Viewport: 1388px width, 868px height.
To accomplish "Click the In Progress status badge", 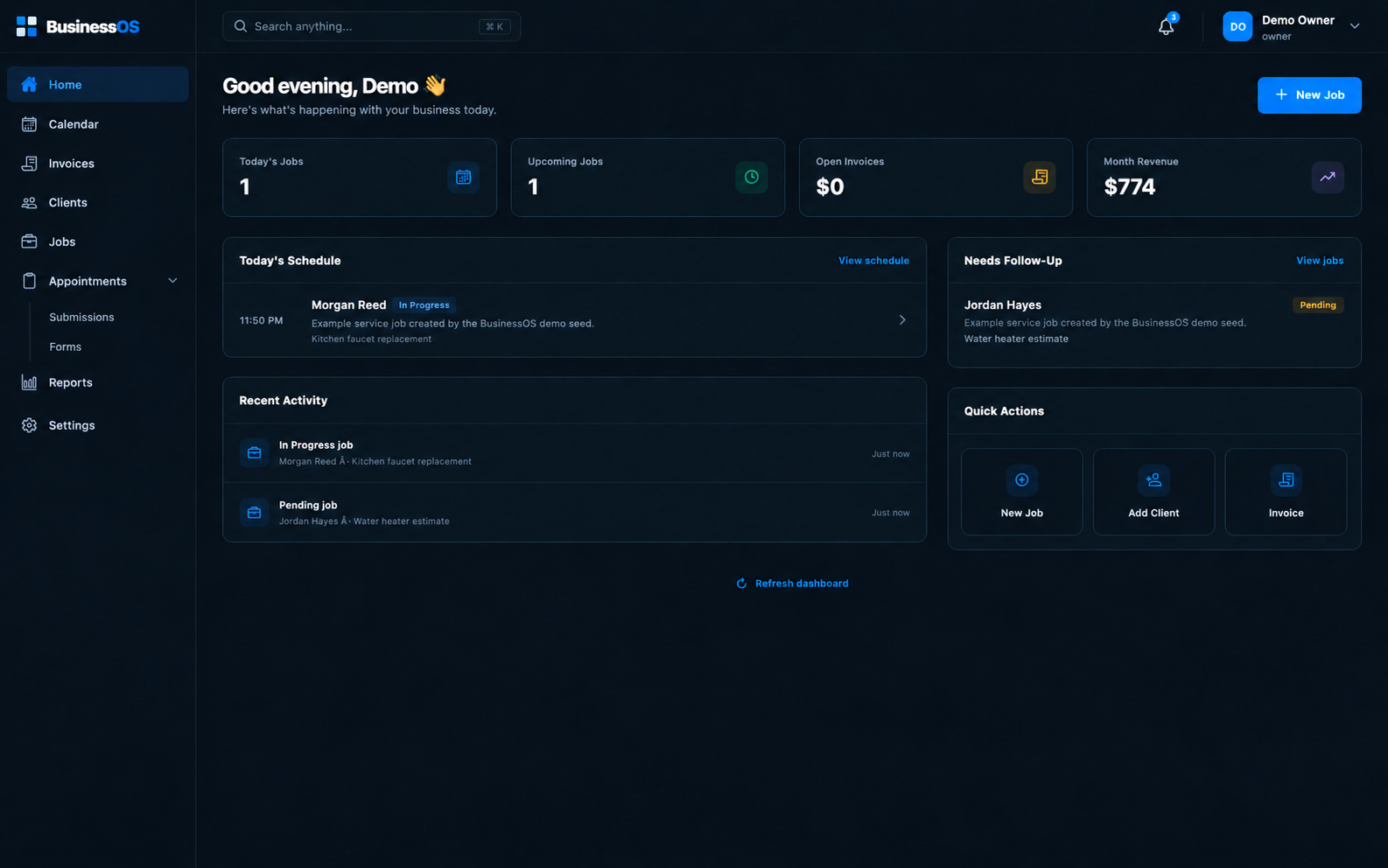I will pyautogui.click(x=424, y=305).
